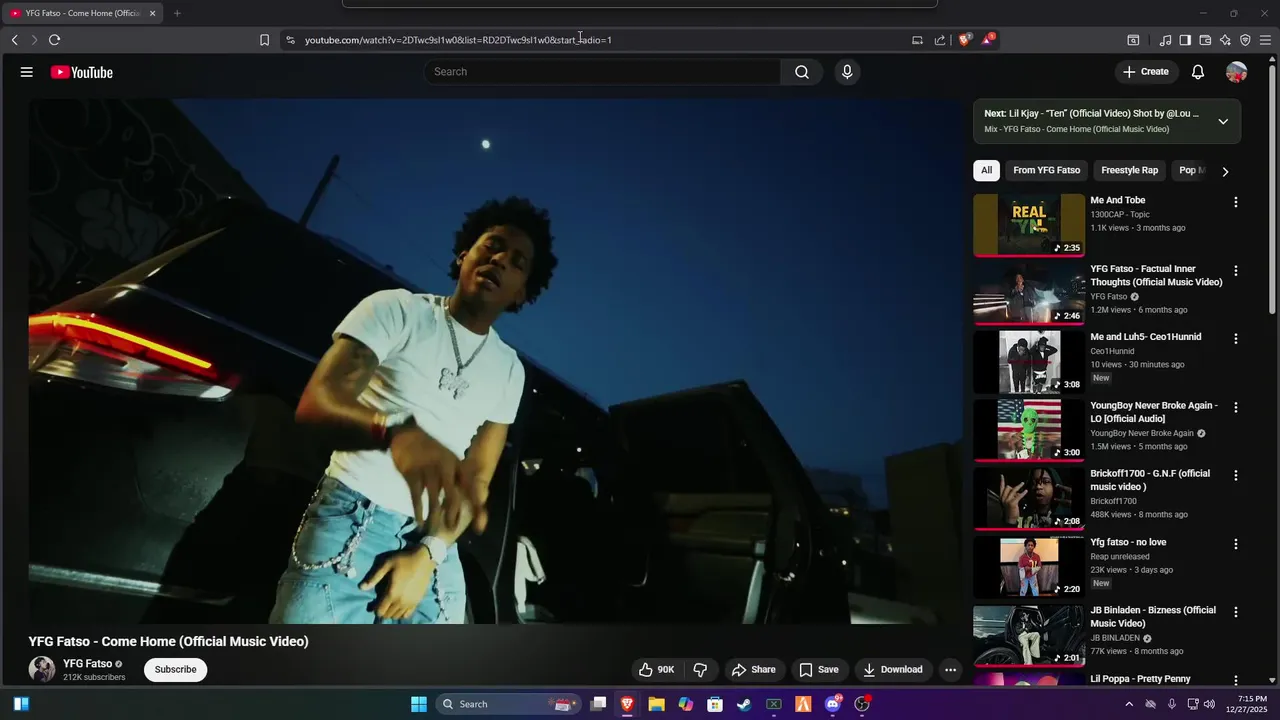The image size is (1280, 720).
Task: Open the Me And Tobe video thumbnail
Action: pos(1029,224)
